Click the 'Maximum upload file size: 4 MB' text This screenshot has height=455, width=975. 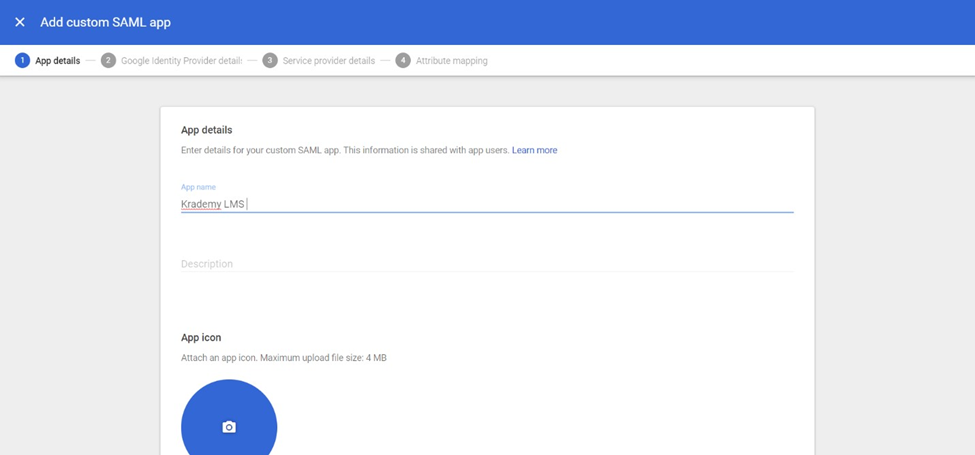[x=323, y=358]
